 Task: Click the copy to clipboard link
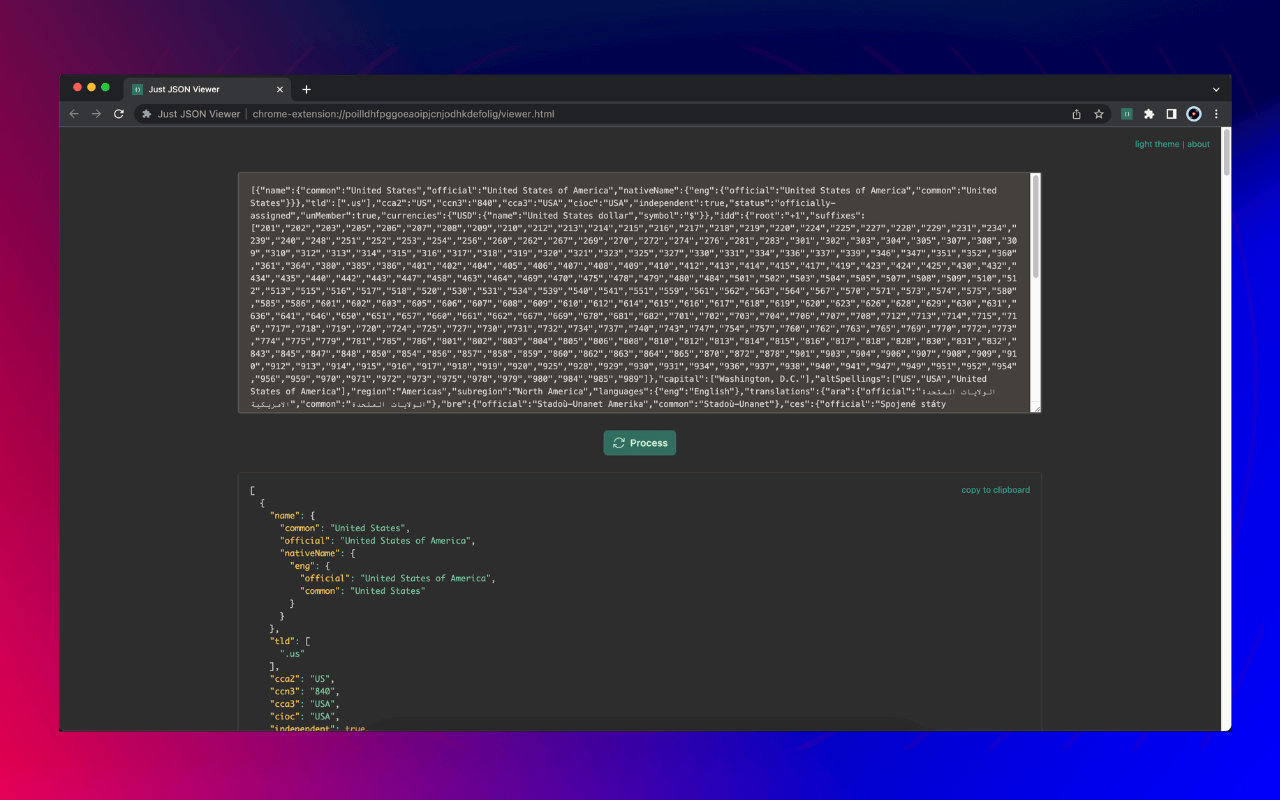click(x=995, y=489)
